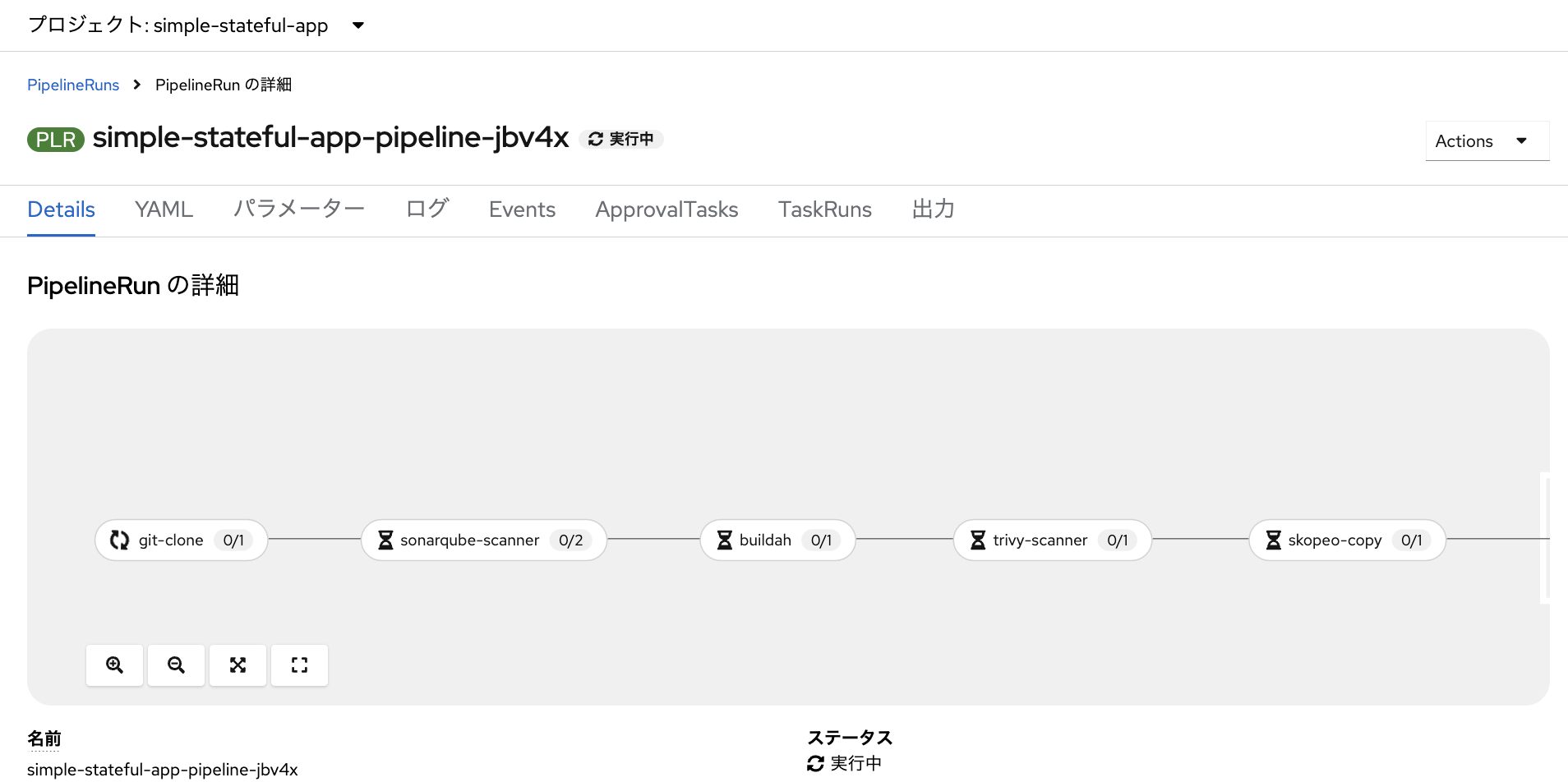Click the reset view icon
The width and height of the screenshot is (1568, 782).
click(x=299, y=665)
